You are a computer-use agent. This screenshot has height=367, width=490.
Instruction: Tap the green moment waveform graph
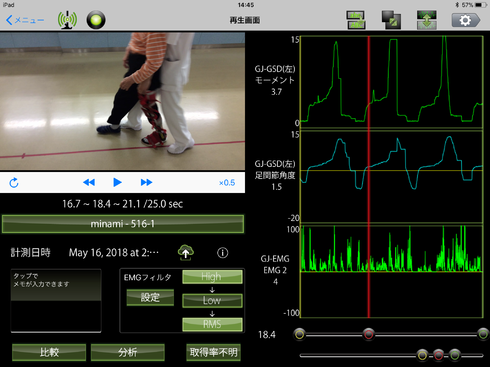click(392, 82)
